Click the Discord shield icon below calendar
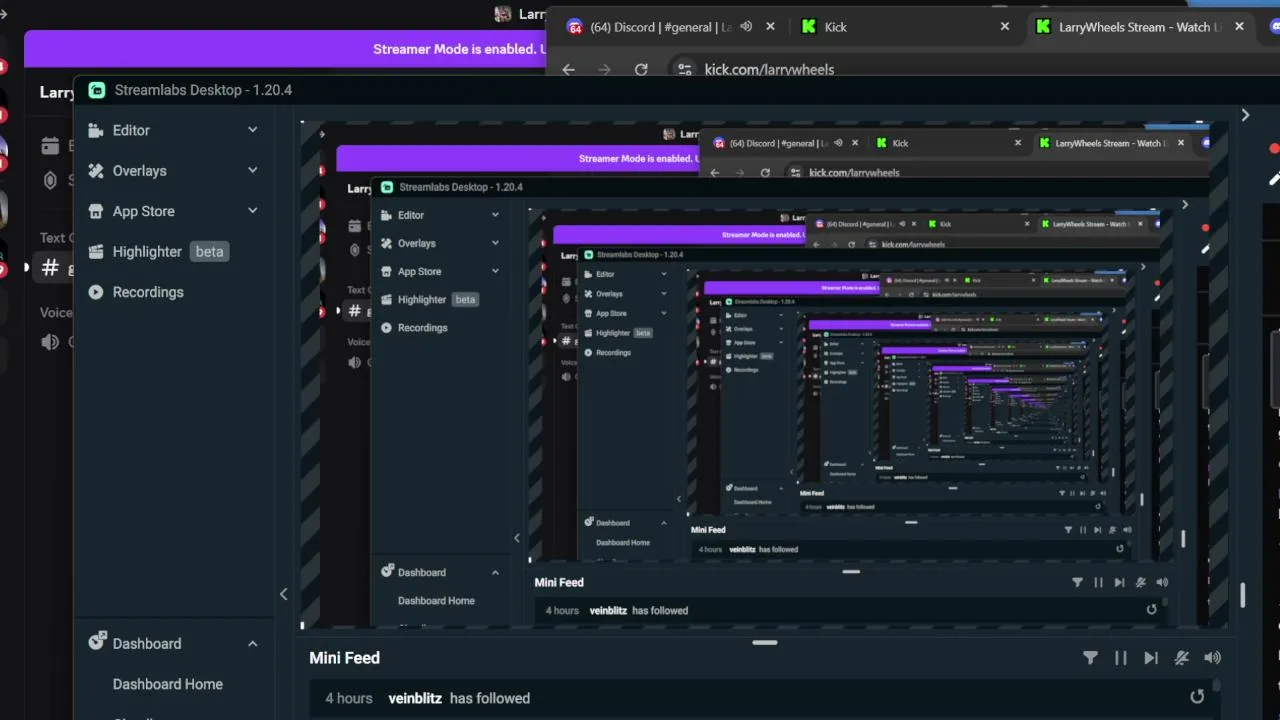Viewport: 1280px width, 720px height. [50, 180]
